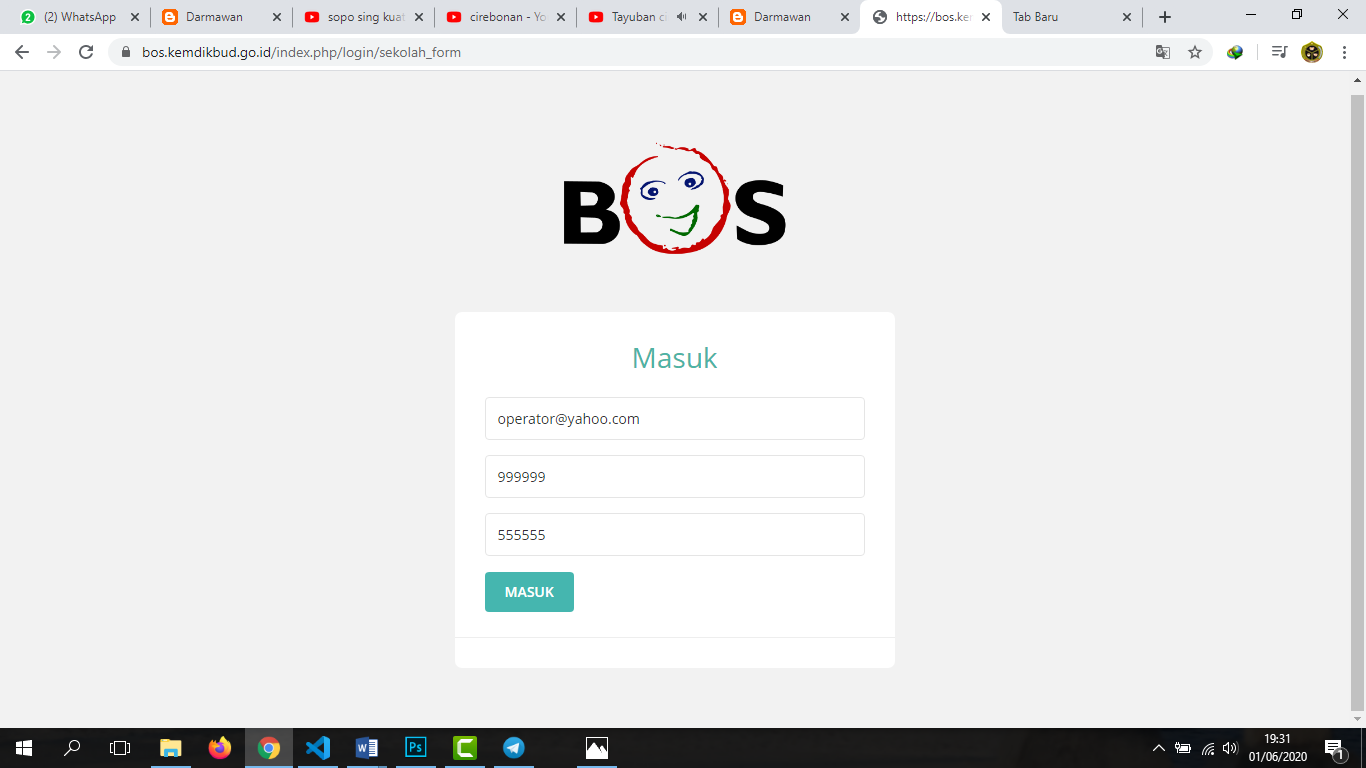This screenshot has width=1366, height=768.
Task: Open Photoshop from taskbar
Action: point(416,748)
